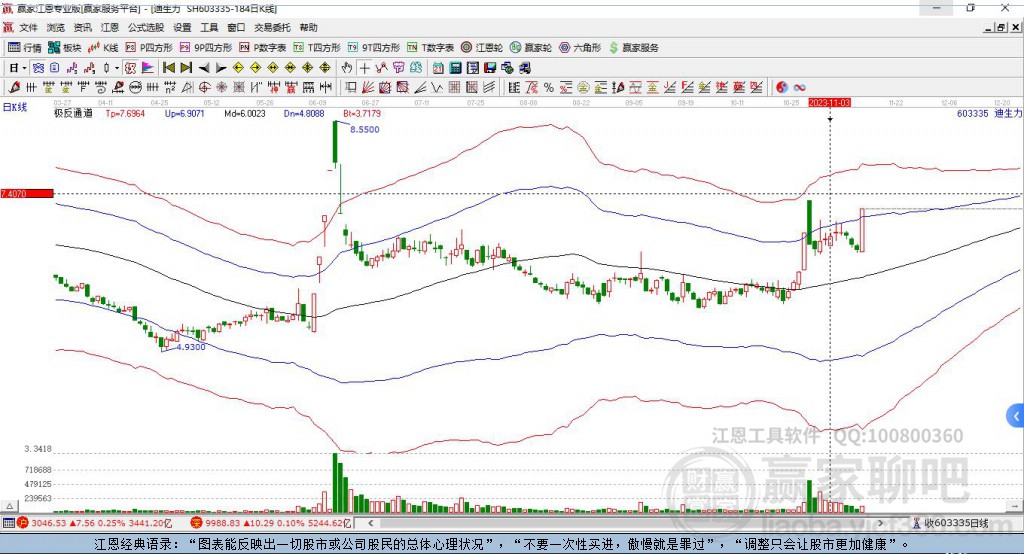Open the calculator icon
1024x554 pixels.
tap(455, 68)
